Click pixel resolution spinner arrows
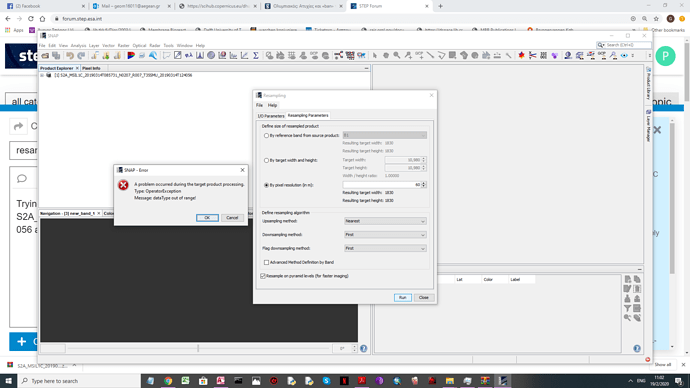690x388 pixels. click(424, 185)
